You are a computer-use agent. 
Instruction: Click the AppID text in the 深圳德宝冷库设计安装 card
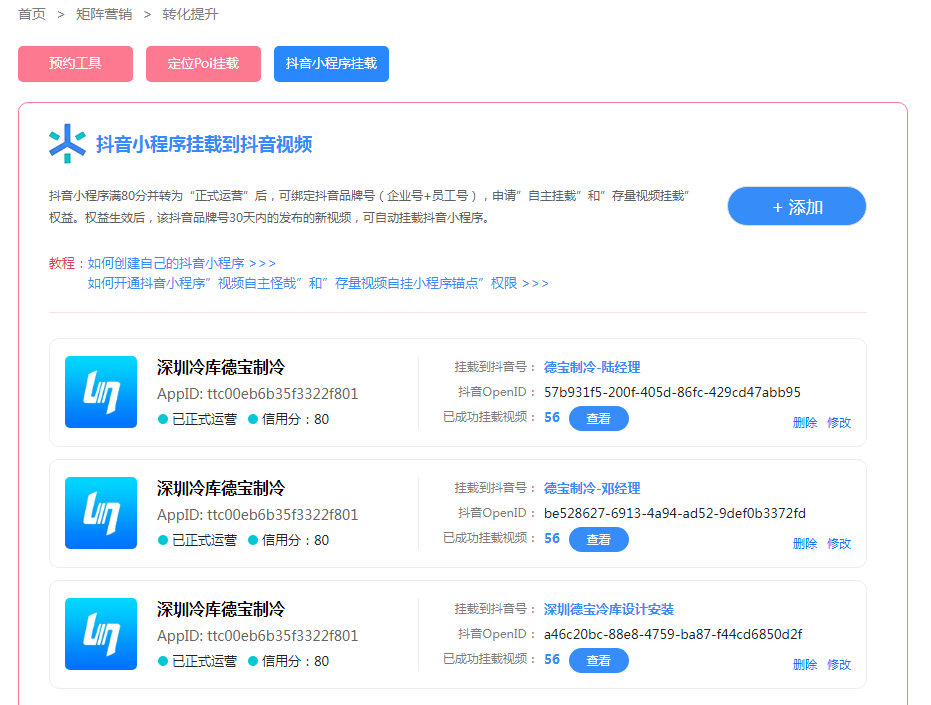click(x=258, y=636)
